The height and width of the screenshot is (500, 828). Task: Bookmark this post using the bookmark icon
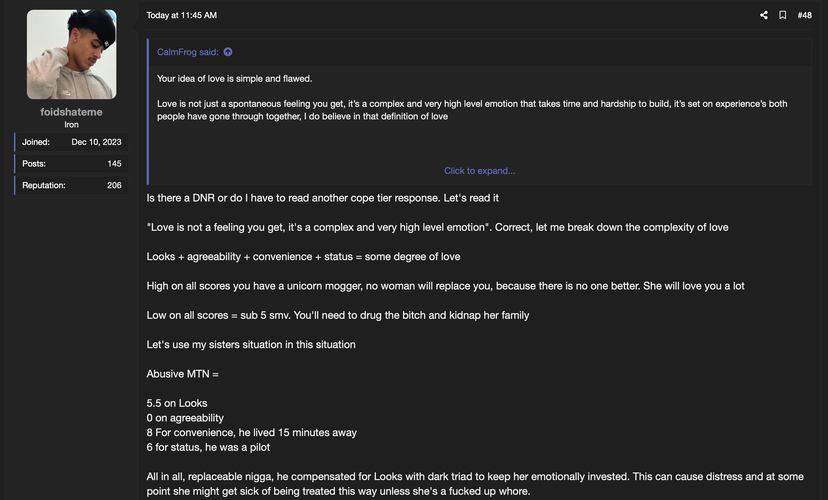[x=783, y=15]
